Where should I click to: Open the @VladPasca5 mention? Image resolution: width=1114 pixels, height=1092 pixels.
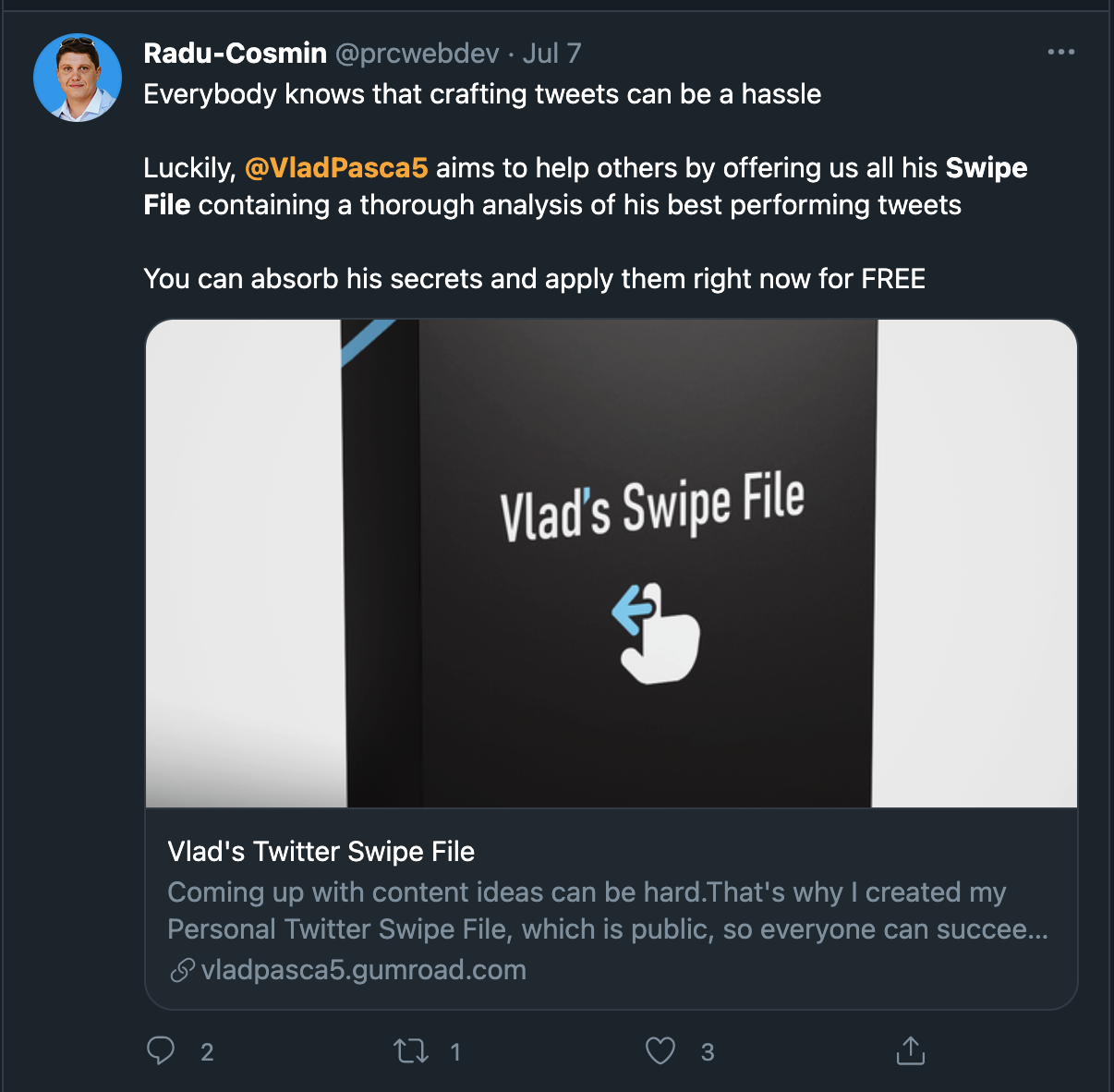336,168
